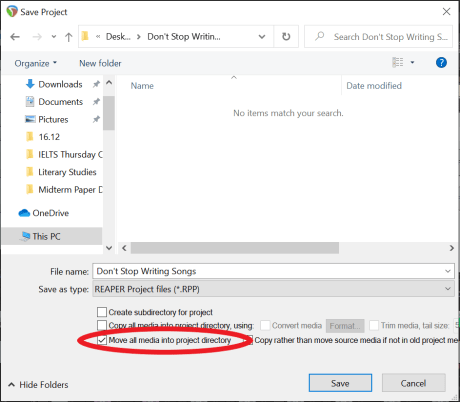Click the Cancel button
This screenshot has height=402, width=460.
[413, 383]
